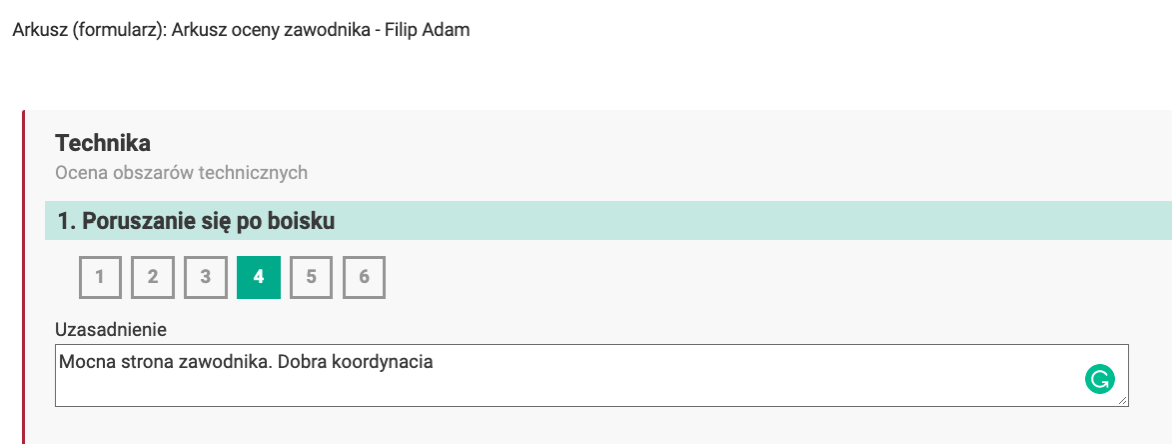Viewport: 1172px width, 444px height.
Task: Click the highlighted rating 4 button
Action: pos(259,278)
